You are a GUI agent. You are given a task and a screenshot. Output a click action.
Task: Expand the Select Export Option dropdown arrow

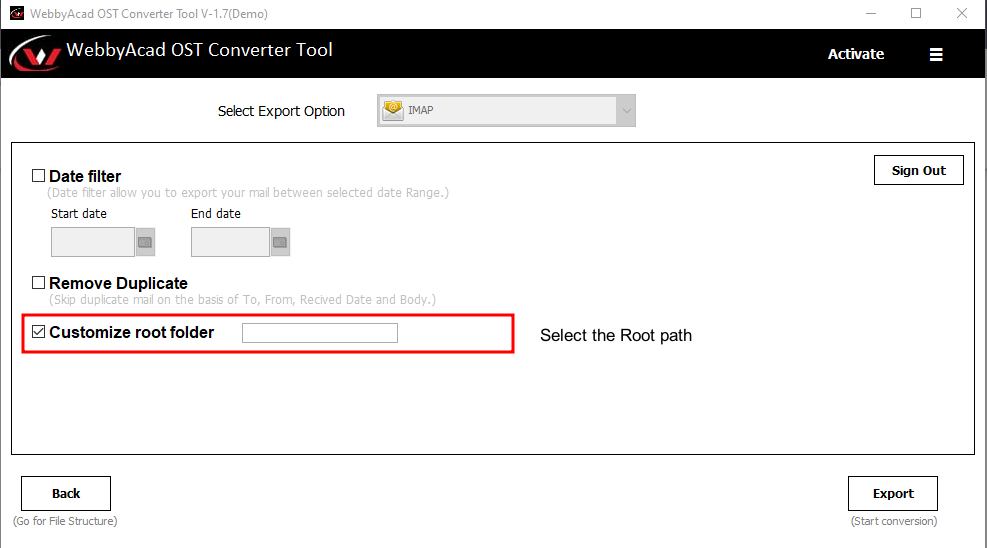(x=626, y=111)
